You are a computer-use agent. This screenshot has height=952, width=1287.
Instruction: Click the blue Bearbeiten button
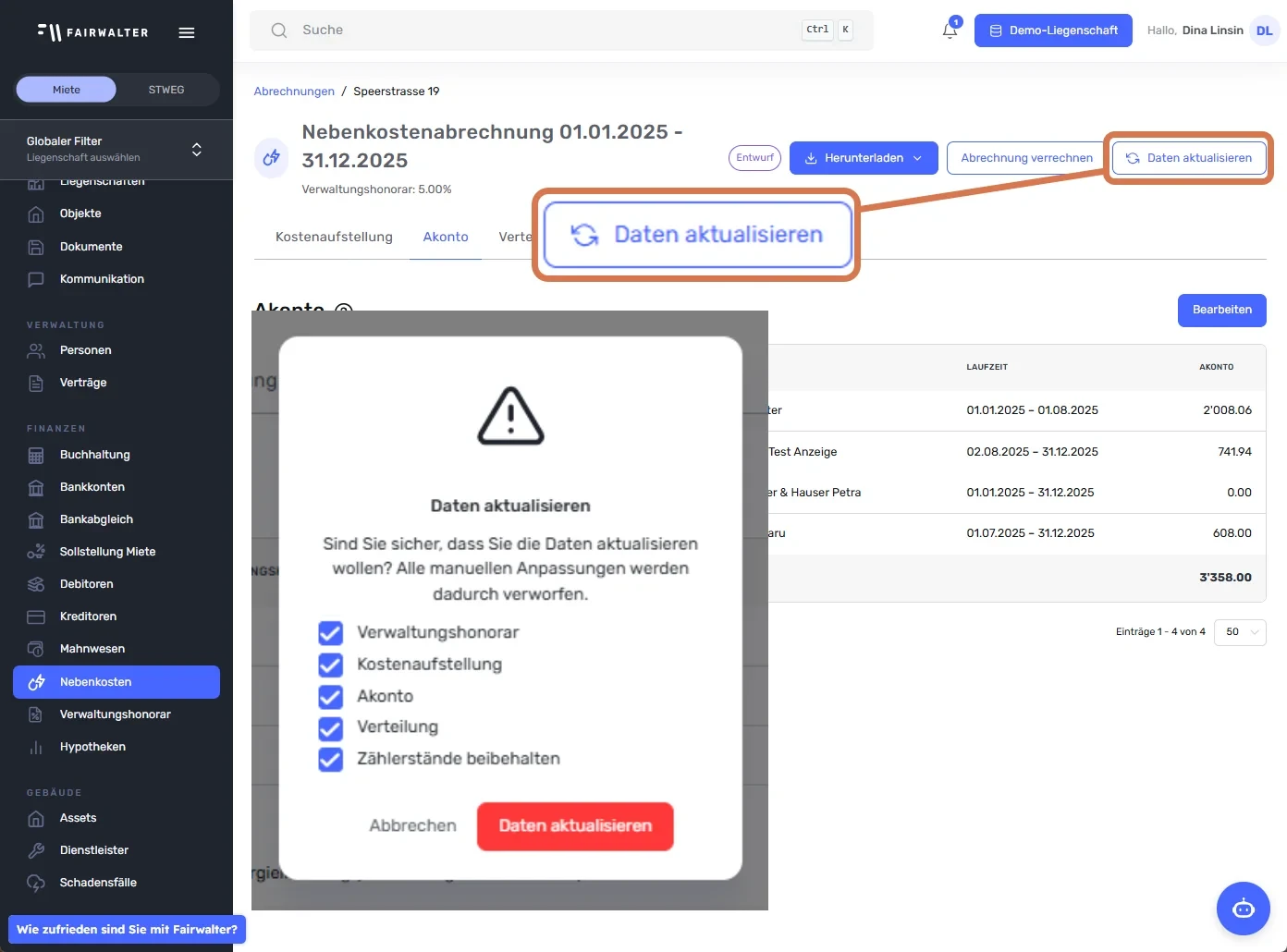(x=1221, y=311)
